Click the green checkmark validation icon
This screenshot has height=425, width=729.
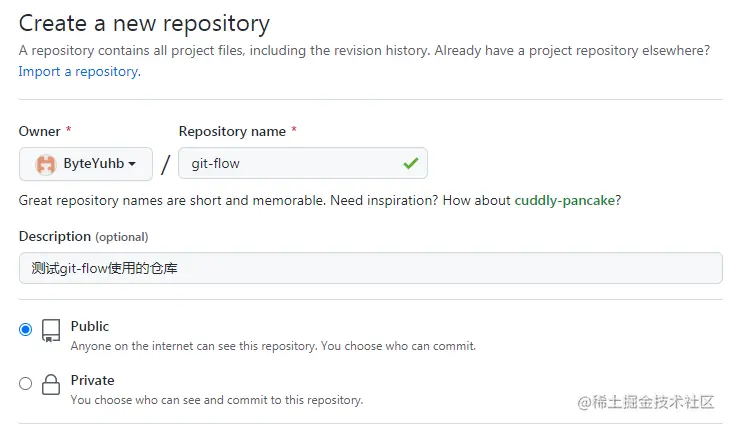pyautogui.click(x=410, y=163)
